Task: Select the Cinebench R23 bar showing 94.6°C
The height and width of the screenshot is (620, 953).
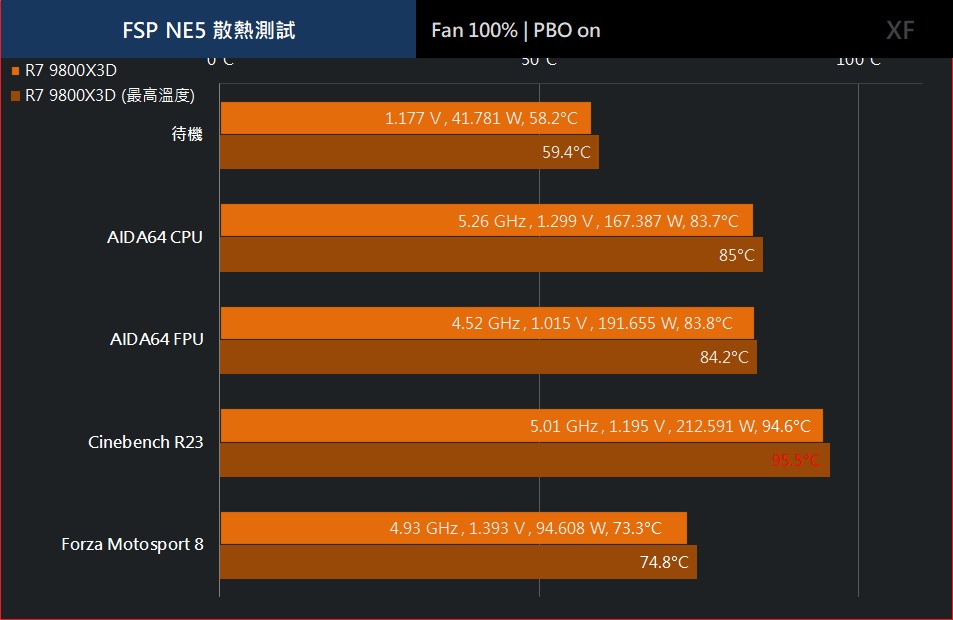Action: pyautogui.click(x=521, y=425)
